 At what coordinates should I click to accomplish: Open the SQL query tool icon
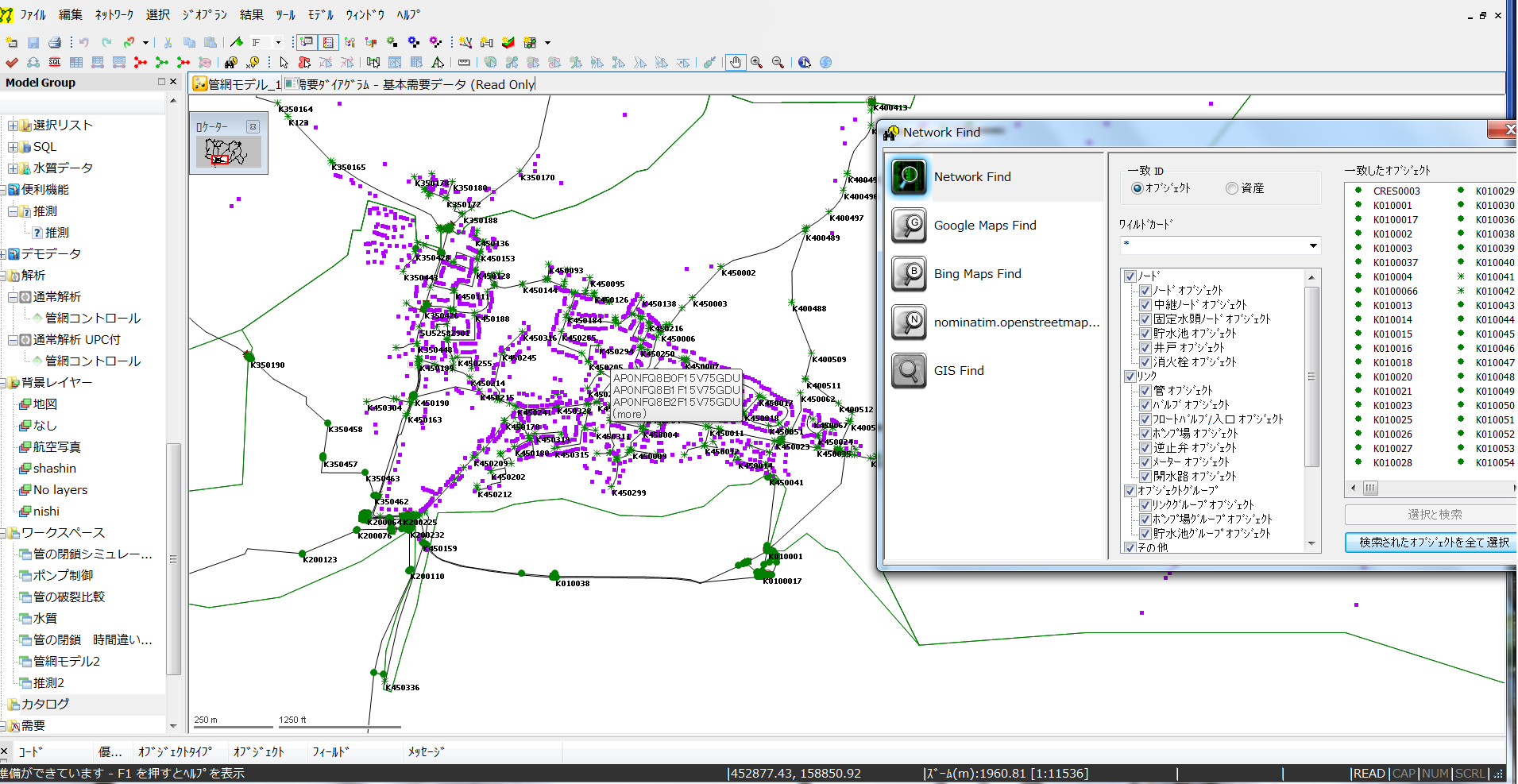click(x=55, y=62)
